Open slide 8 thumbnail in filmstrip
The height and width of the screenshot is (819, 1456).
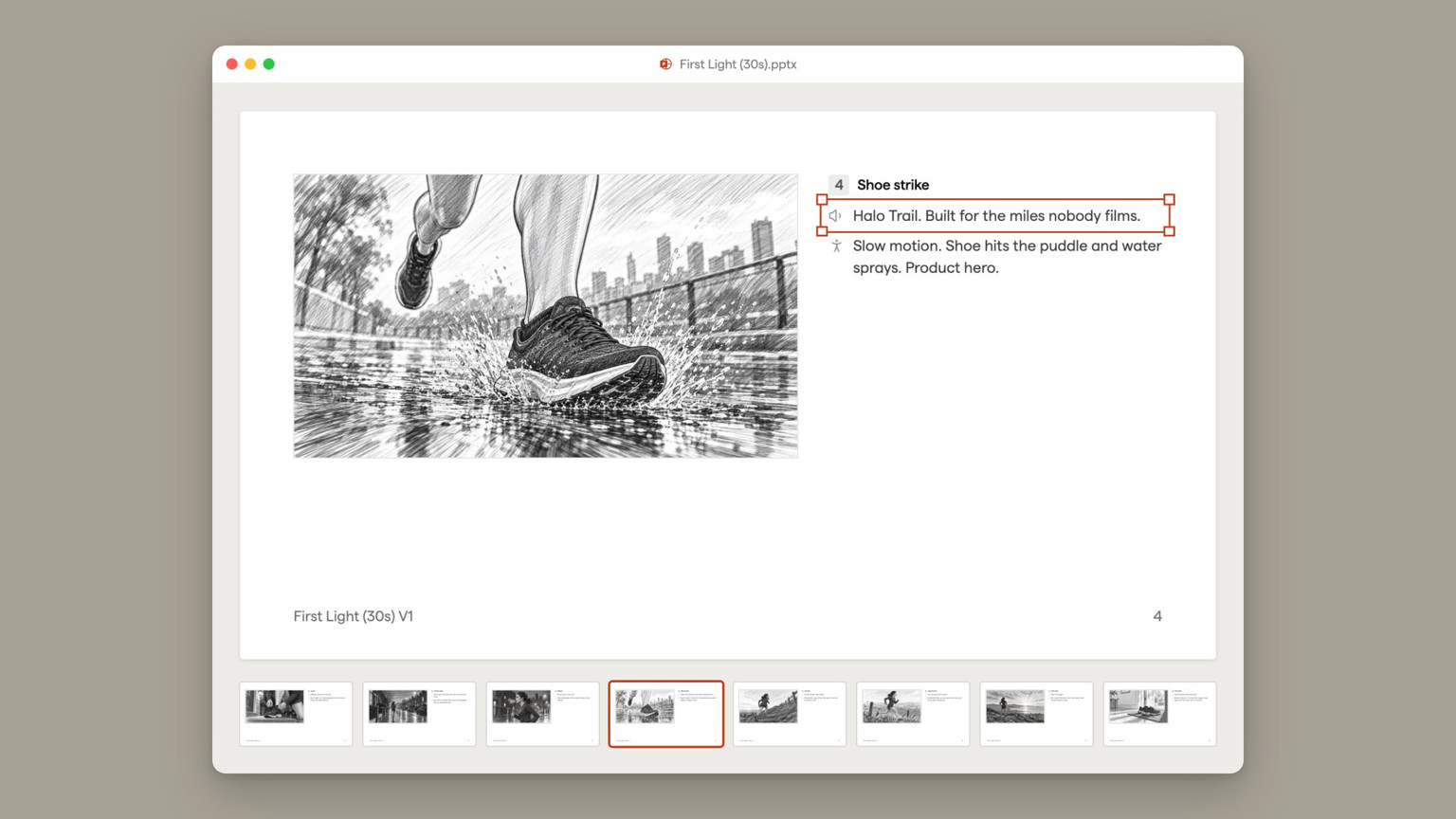(x=1159, y=714)
